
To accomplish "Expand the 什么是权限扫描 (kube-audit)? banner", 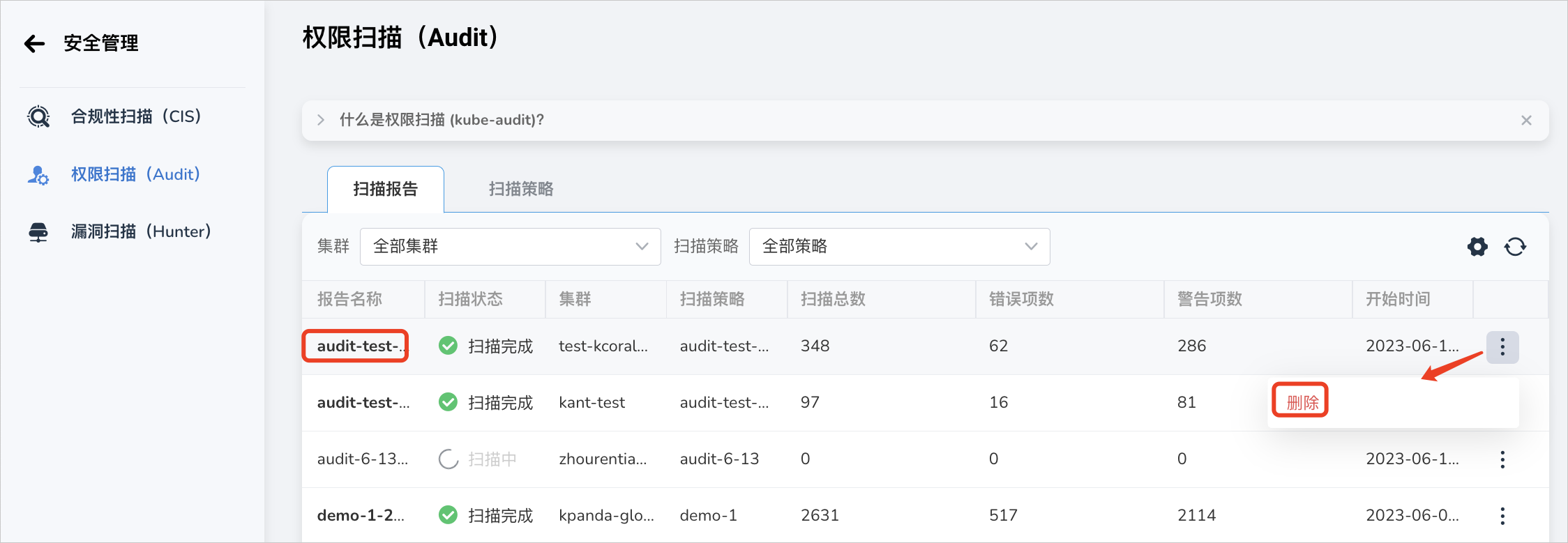I will [x=321, y=120].
